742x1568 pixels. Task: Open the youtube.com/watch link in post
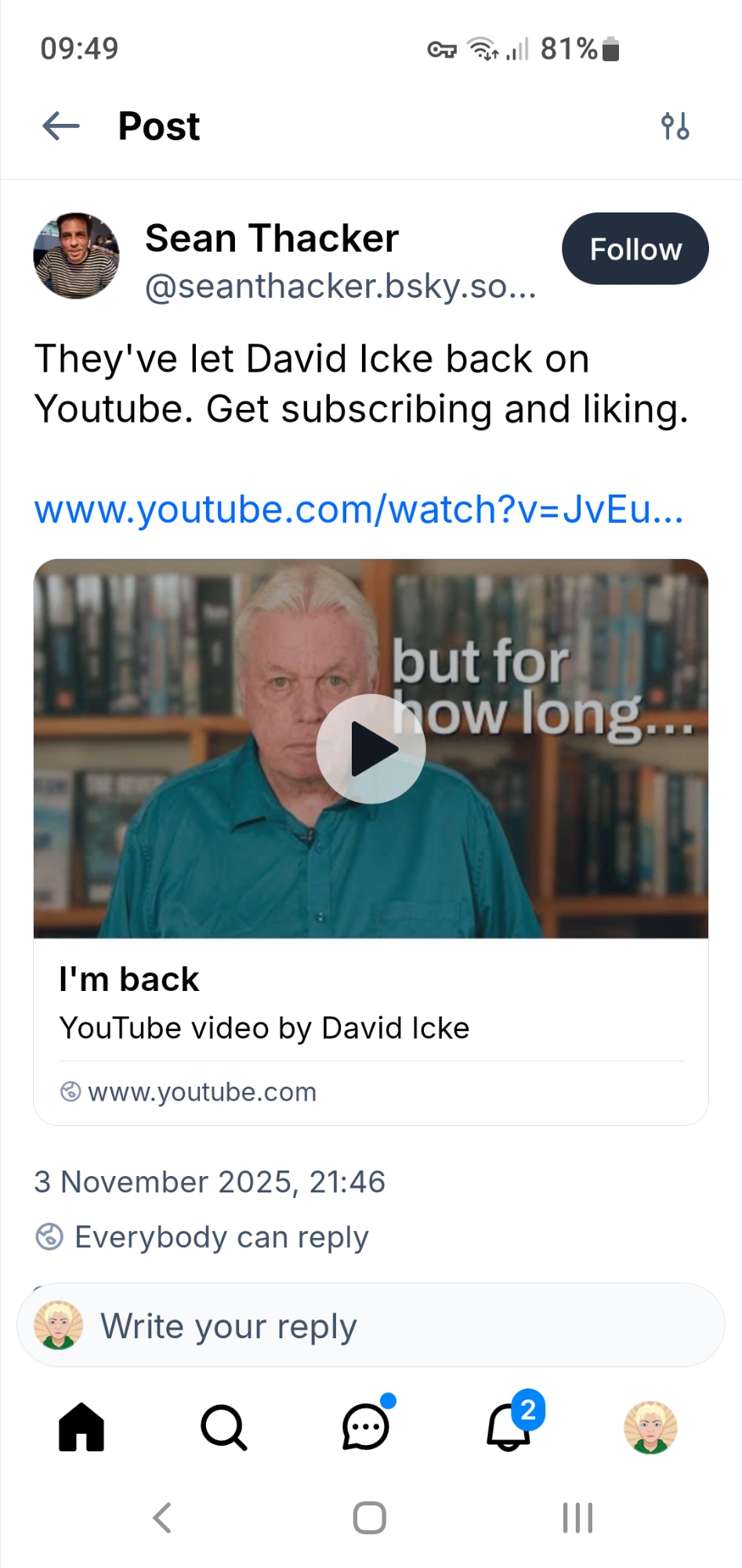click(359, 510)
